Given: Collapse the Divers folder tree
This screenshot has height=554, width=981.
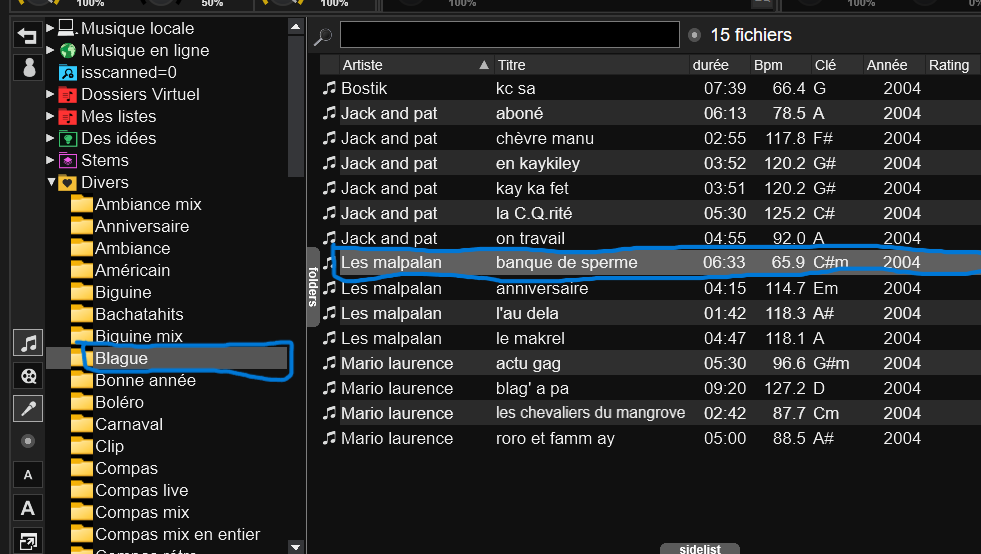Looking at the screenshot, I should tap(51, 182).
